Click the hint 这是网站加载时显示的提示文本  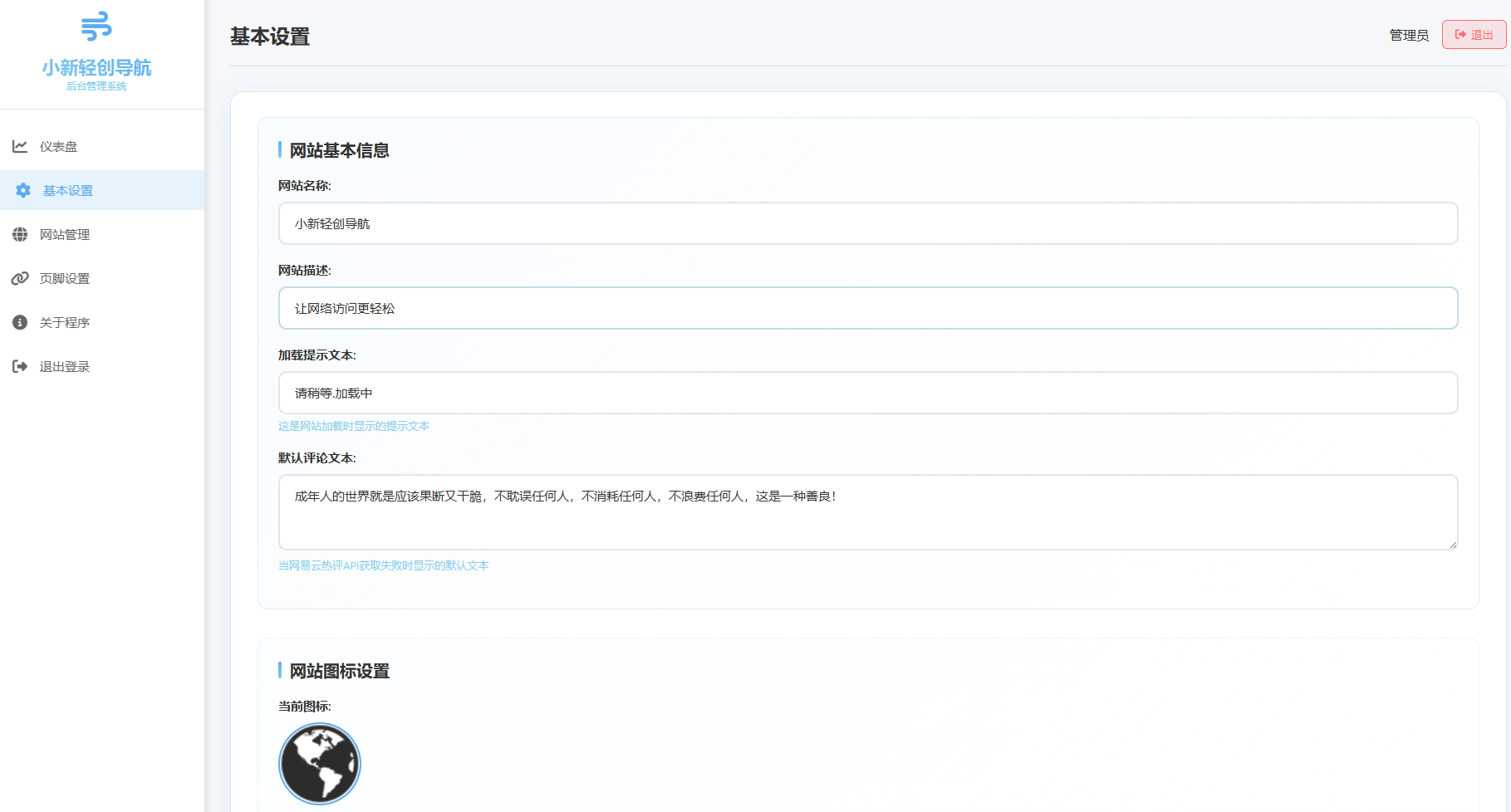click(x=354, y=426)
